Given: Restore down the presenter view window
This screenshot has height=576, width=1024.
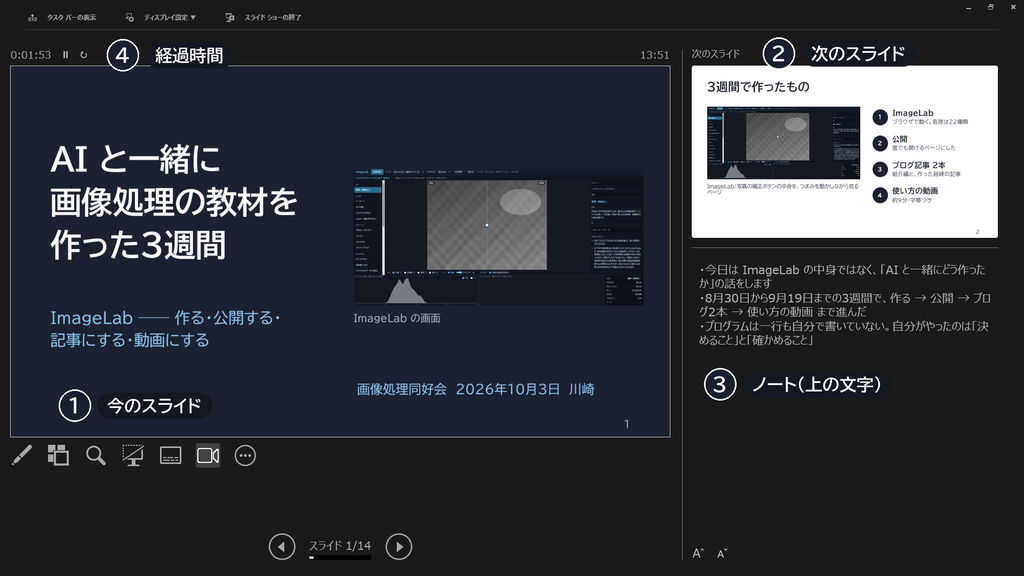Looking at the screenshot, I should (991, 7).
